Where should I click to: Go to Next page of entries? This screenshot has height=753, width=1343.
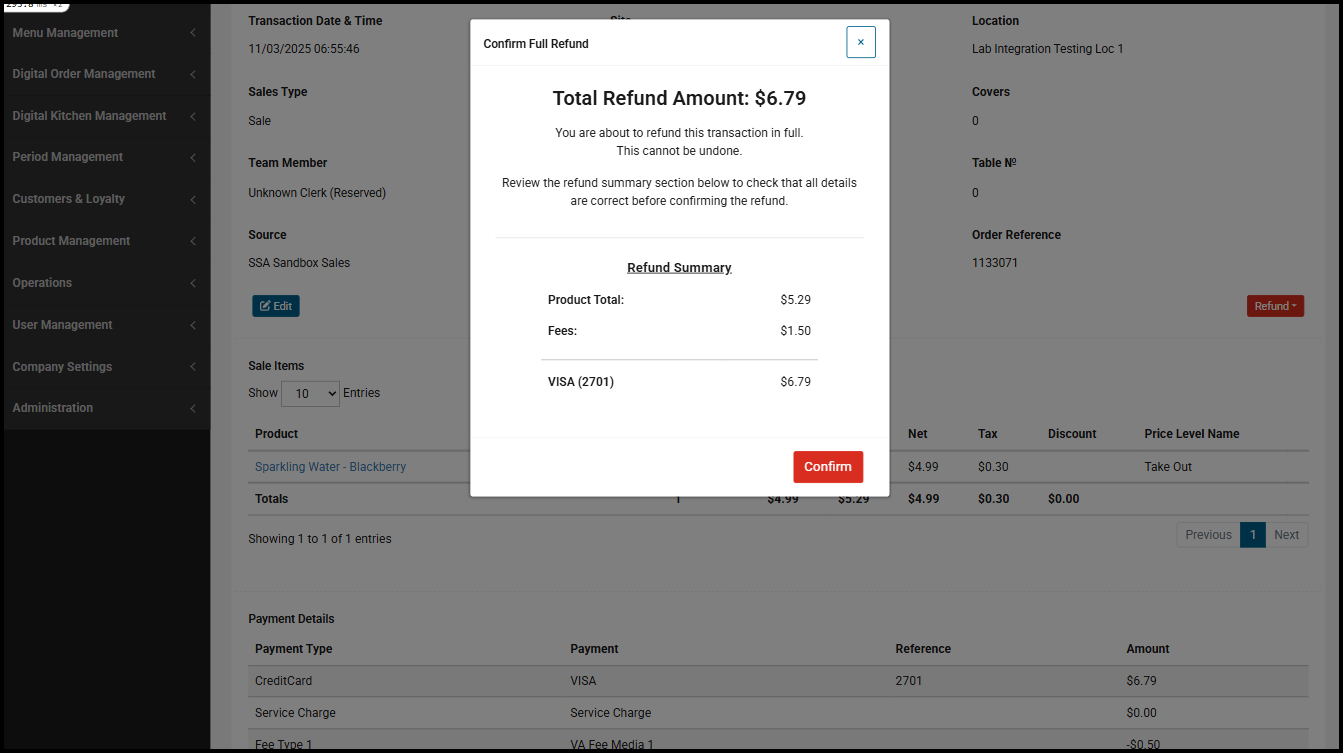[x=1286, y=535]
